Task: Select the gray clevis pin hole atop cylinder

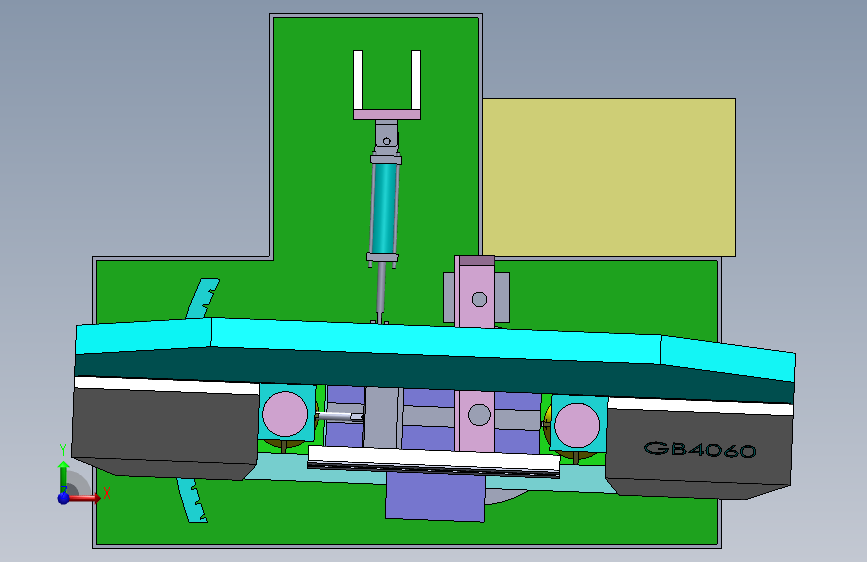Action: point(387,141)
